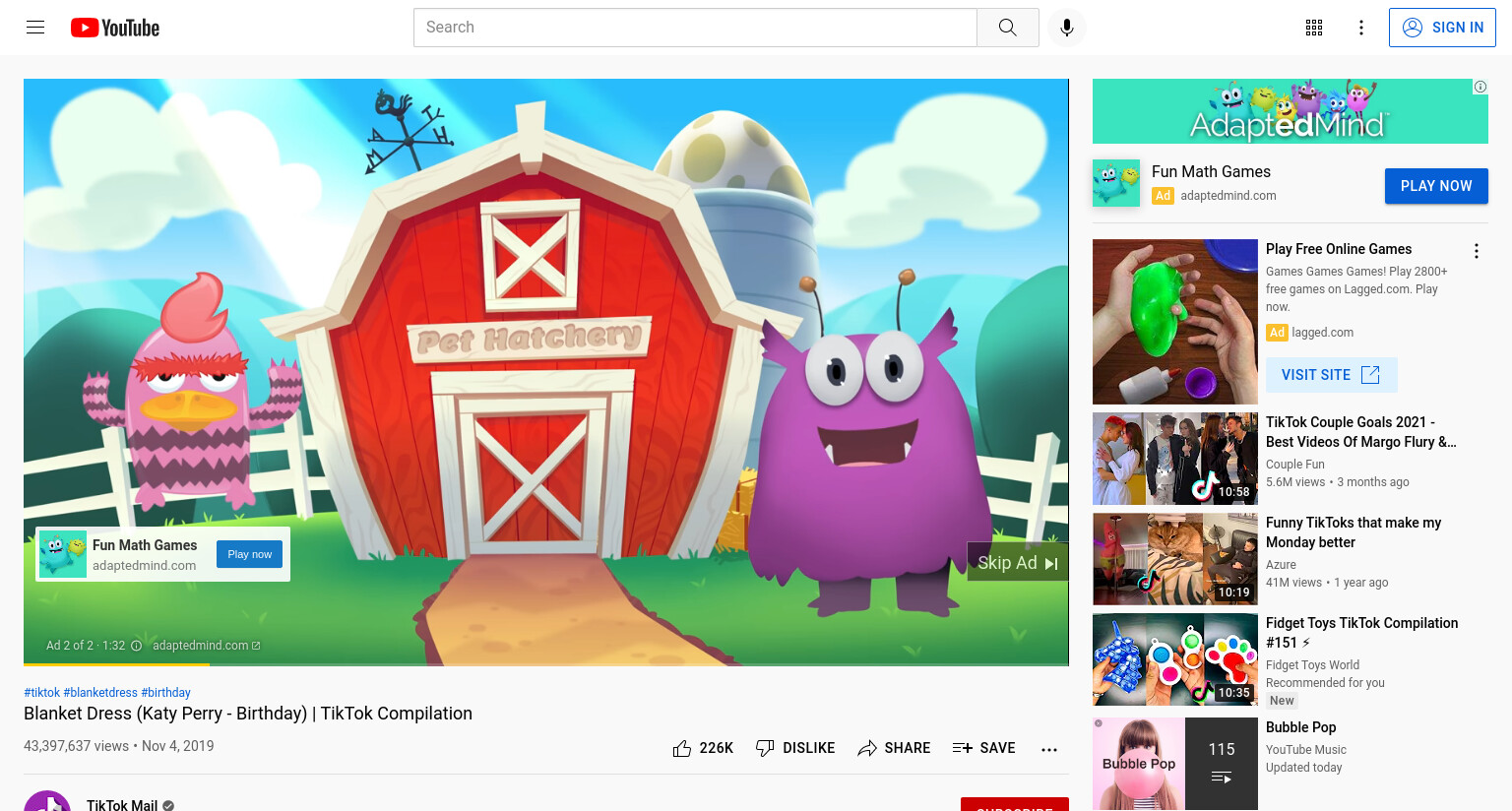Visit adaptedmind.com link in video overlay
Image resolution: width=1512 pixels, height=811 pixels.
point(206,646)
